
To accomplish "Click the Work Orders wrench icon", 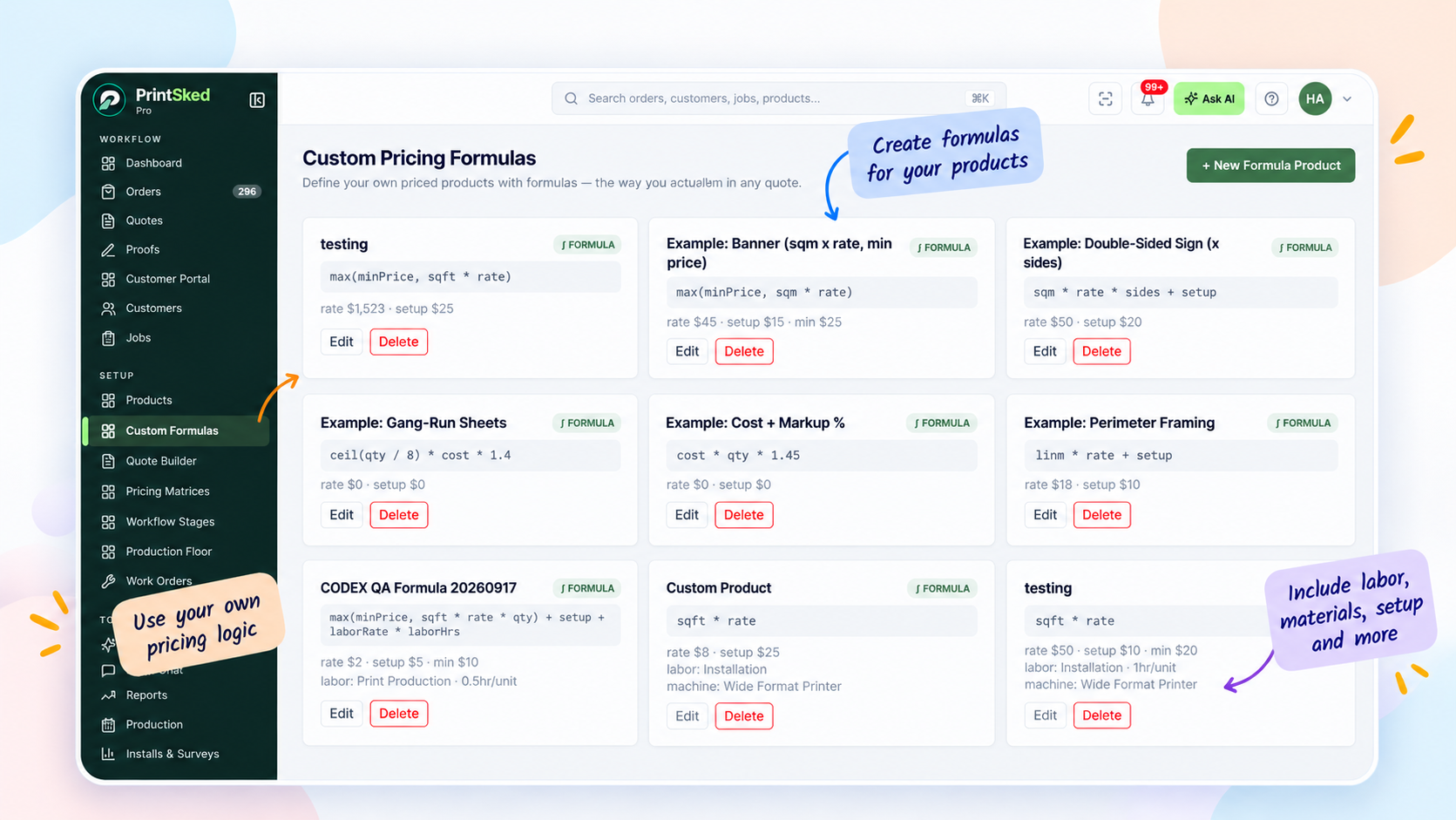I will click(x=108, y=581).
